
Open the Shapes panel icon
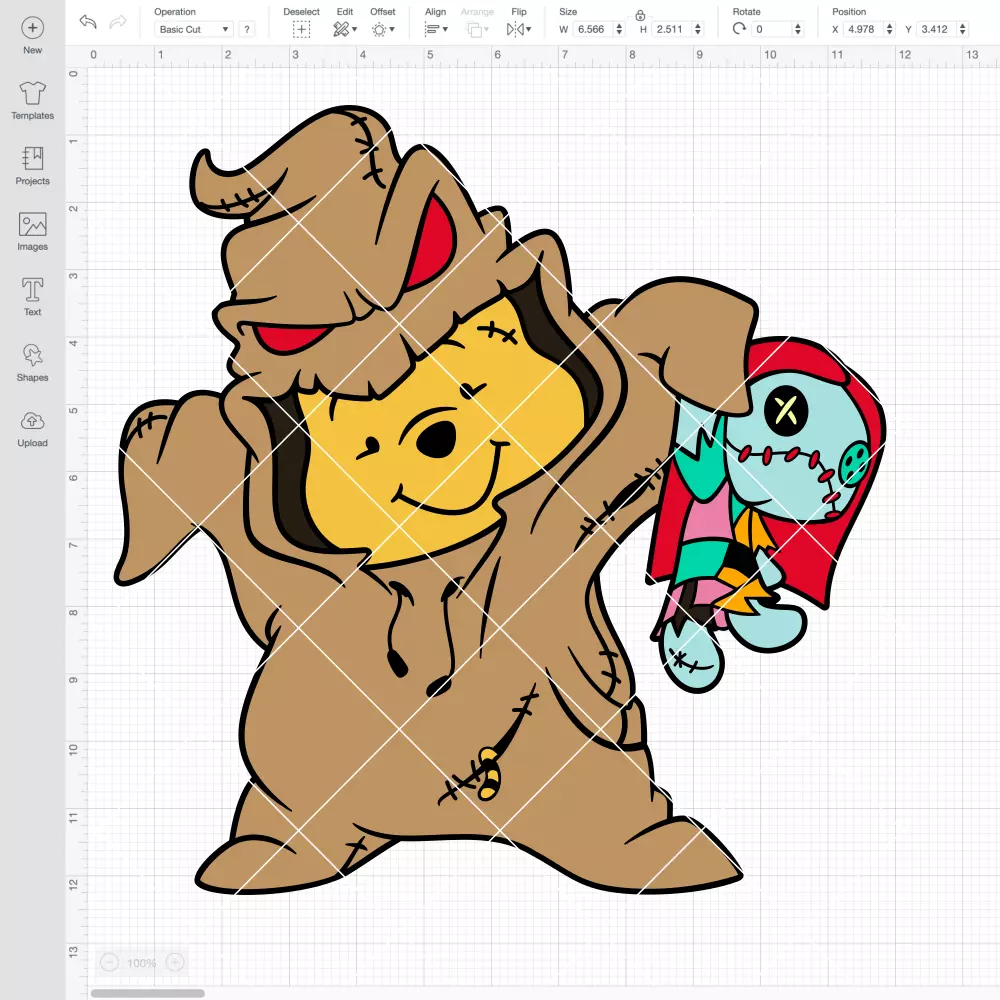pos(33,355)
